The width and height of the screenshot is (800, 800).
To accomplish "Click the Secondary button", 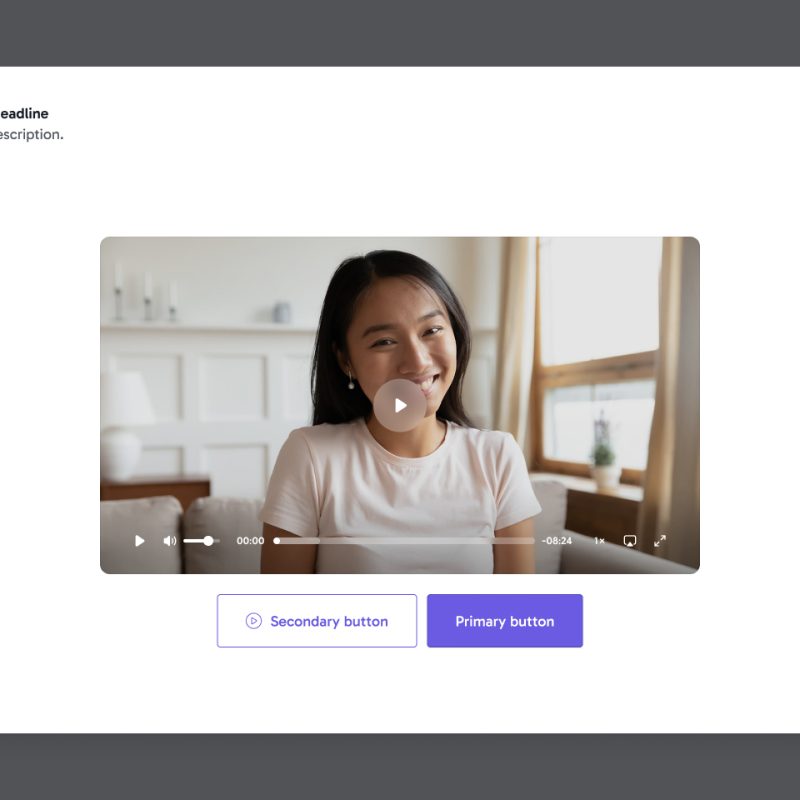I will [317, 621].
